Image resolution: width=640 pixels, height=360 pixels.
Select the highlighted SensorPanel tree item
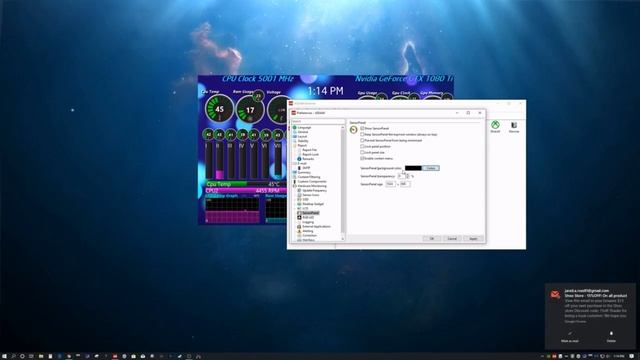coord(311,213)
